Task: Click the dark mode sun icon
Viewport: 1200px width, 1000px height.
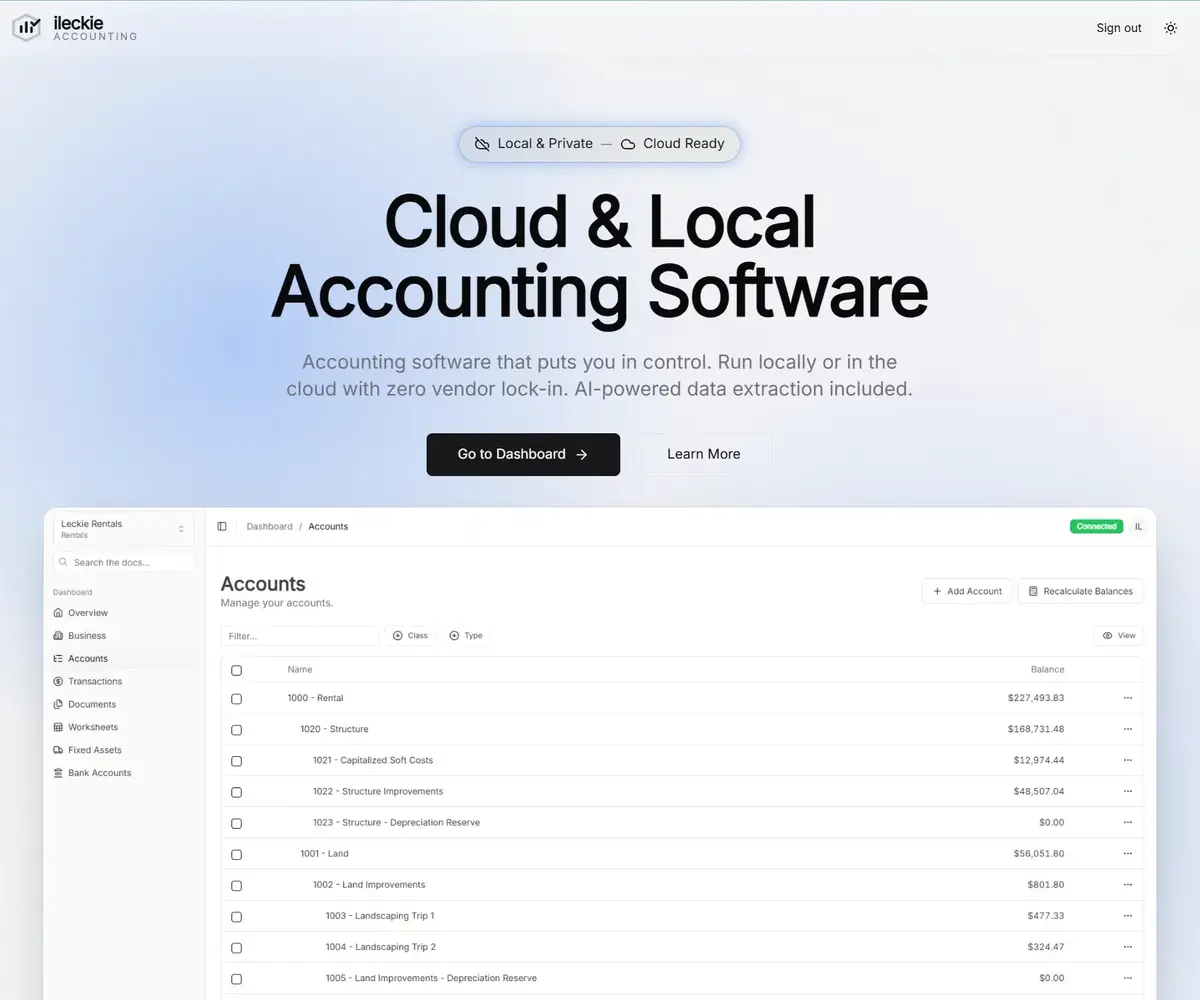Action: (1170, 28)
